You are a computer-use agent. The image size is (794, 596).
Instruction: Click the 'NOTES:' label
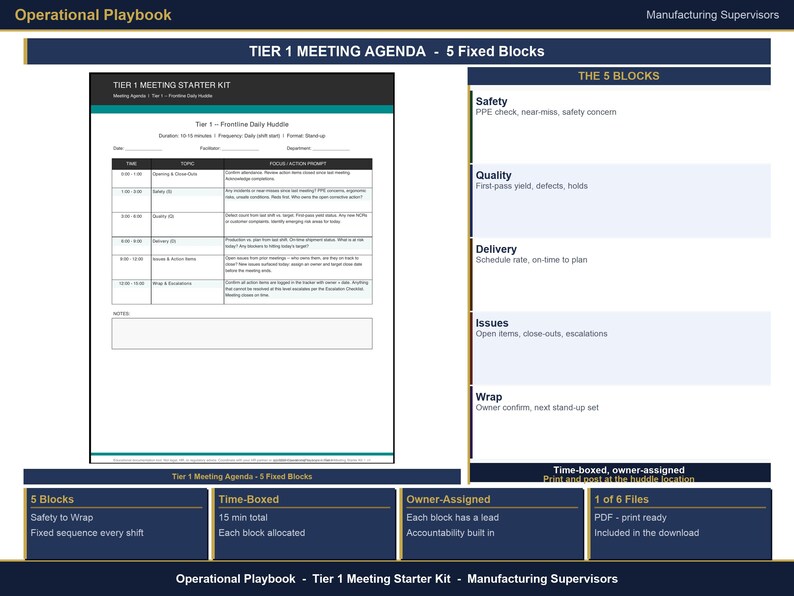click(122, 313)
